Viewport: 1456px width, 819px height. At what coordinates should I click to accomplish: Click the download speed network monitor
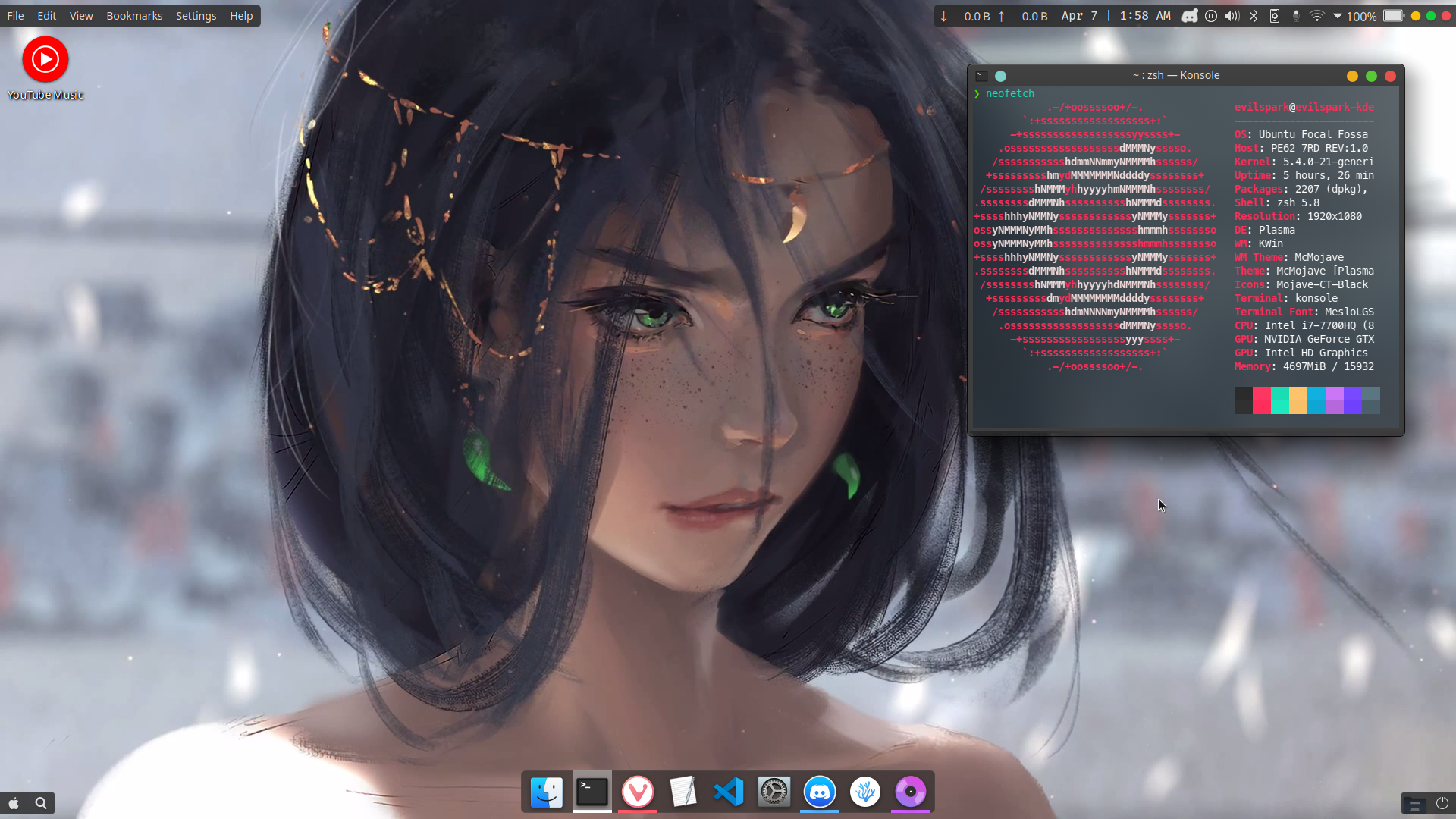pos(965,16)
